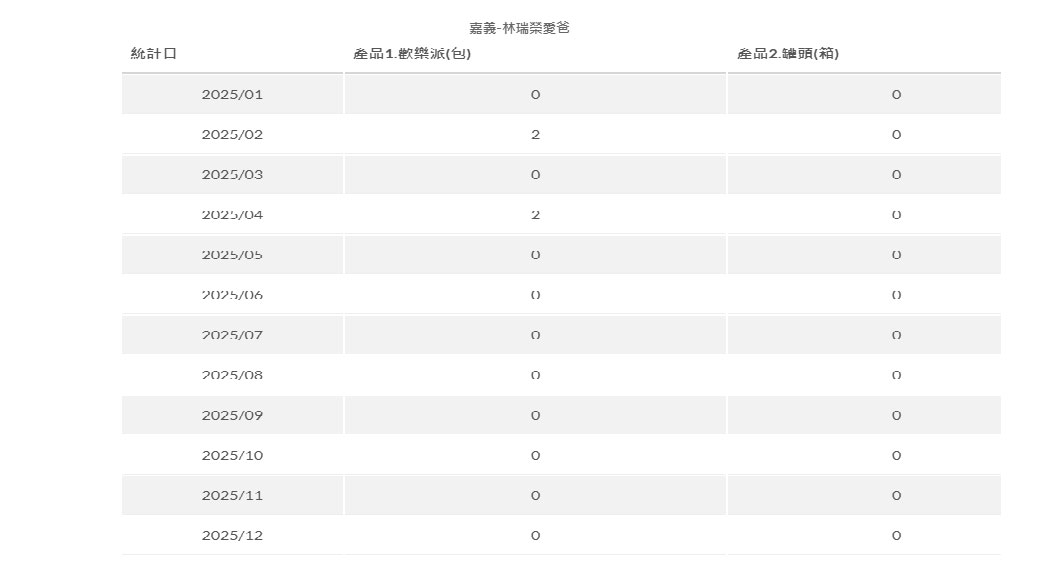Select the 2025/02 date cell
The image size is (1040, 571).
tap(232, 135)
